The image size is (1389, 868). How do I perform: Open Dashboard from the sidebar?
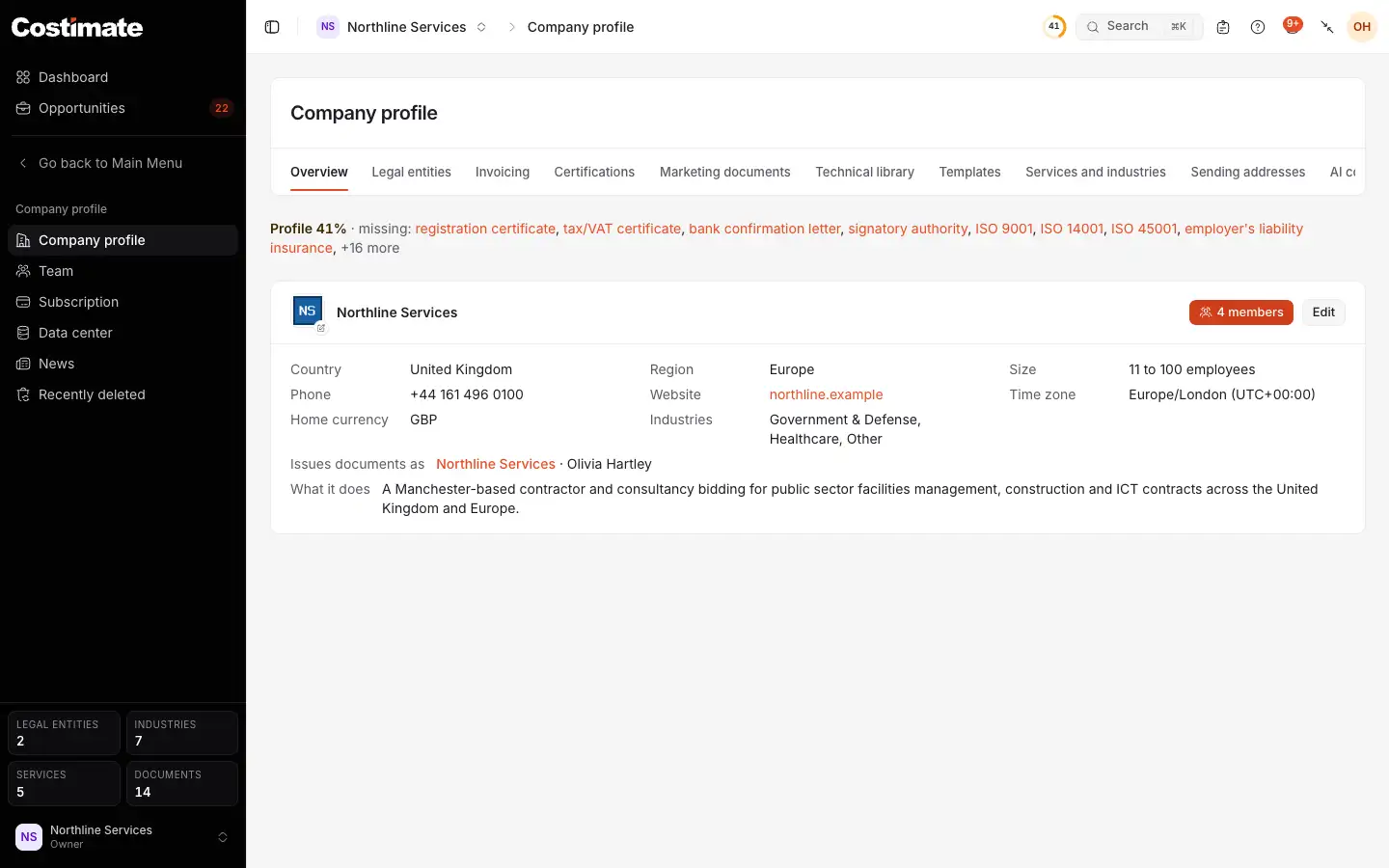123,77
